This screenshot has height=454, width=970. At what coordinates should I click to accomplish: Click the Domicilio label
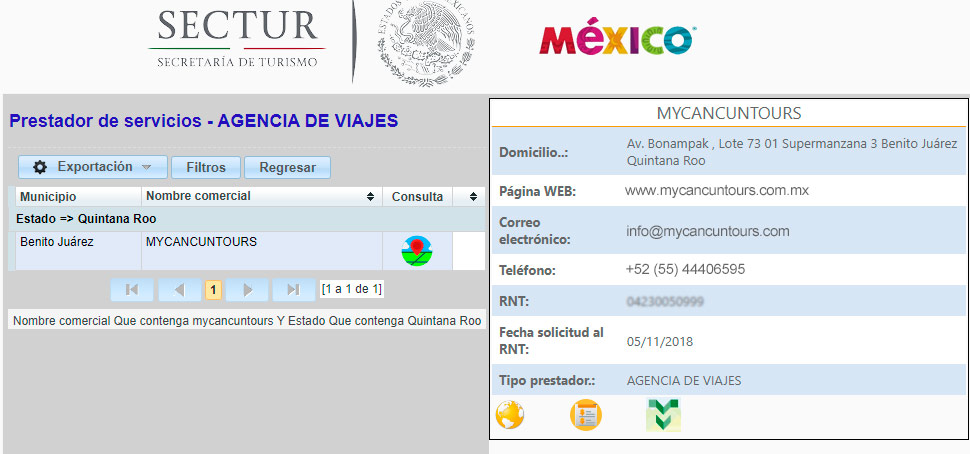pos(533,152)
